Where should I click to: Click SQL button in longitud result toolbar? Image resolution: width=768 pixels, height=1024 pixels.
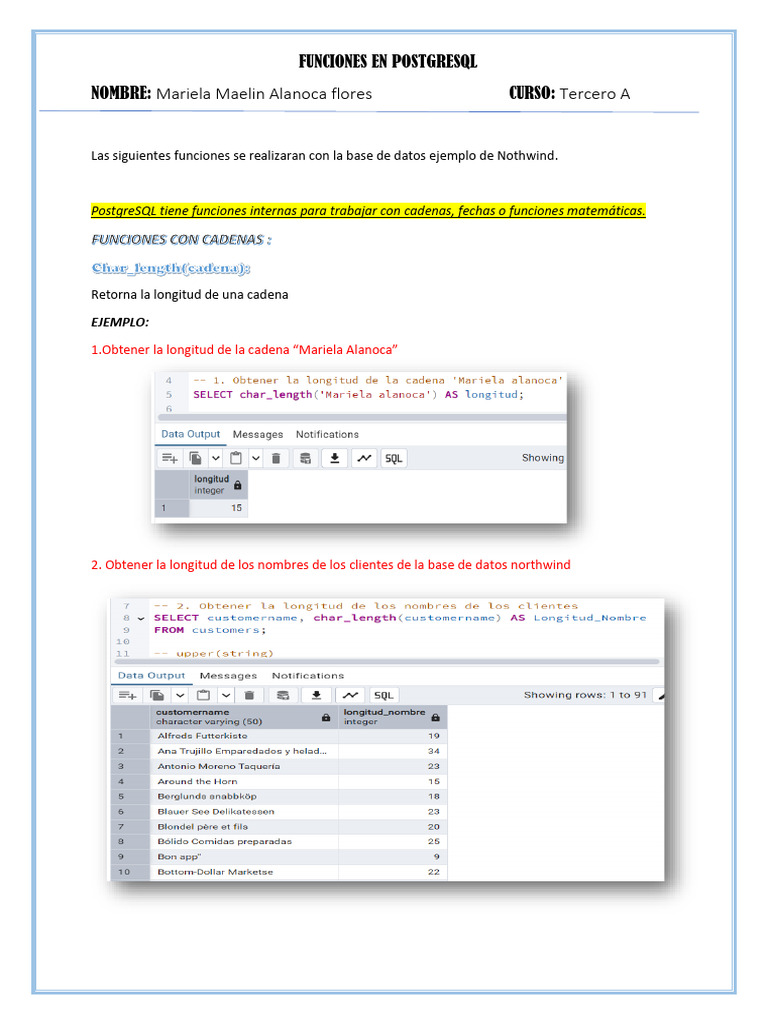[393, 458]
